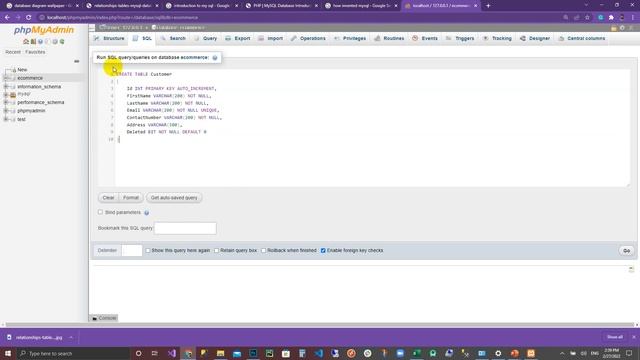Go back in browser history
The image size is (640, 360).
(x=7, y=18)
